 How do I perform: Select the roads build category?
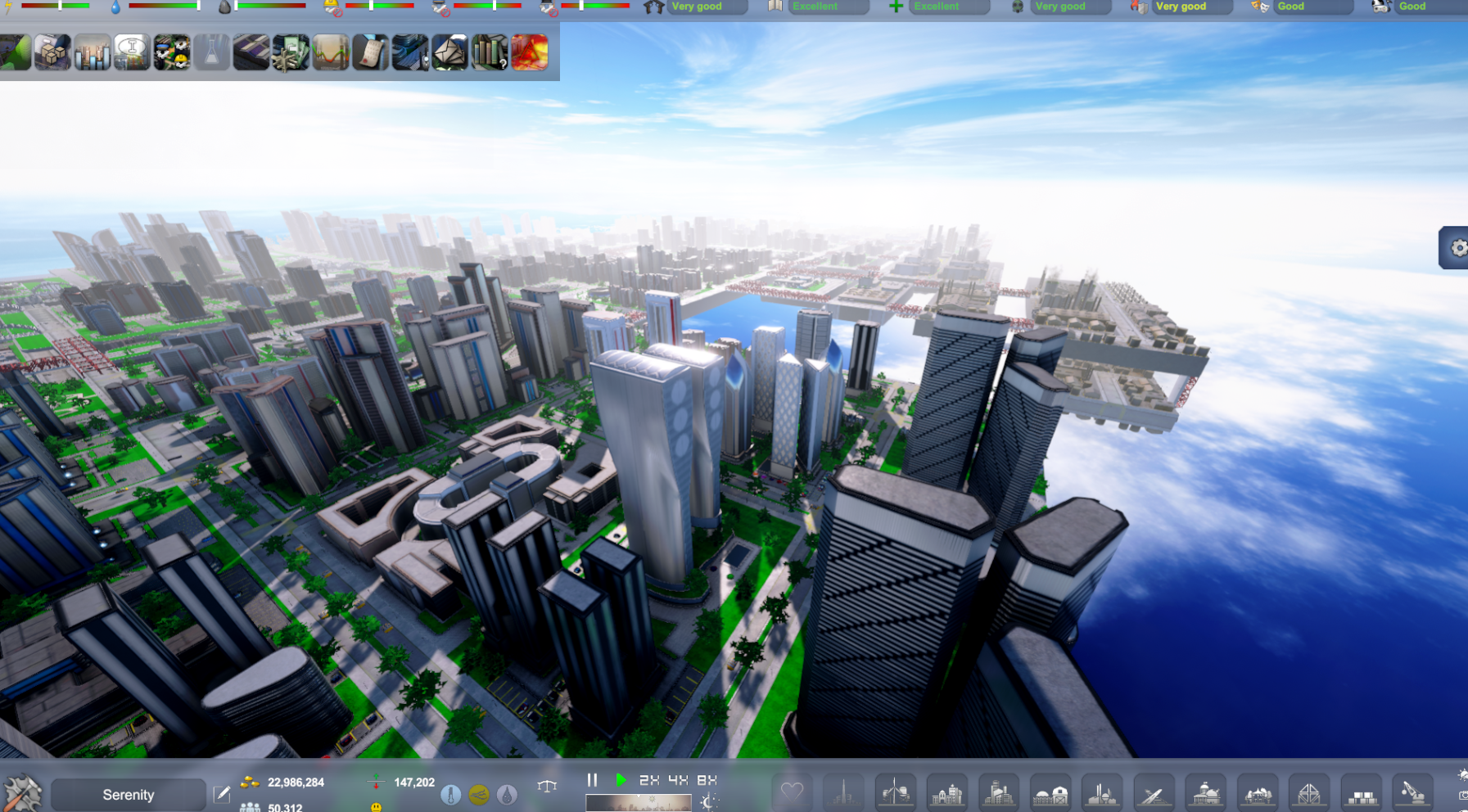click(1154, 793)
